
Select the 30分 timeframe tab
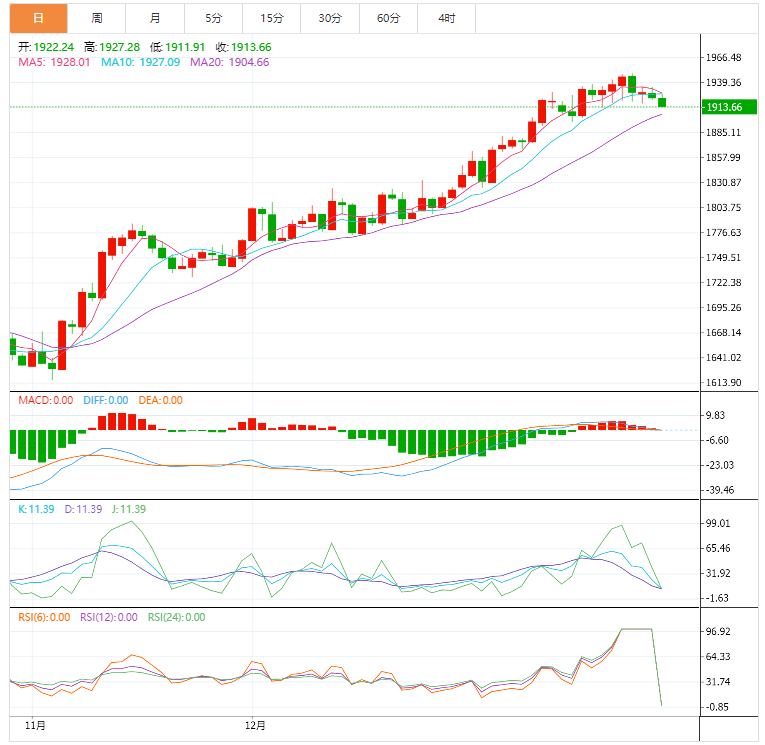point(329,18)
